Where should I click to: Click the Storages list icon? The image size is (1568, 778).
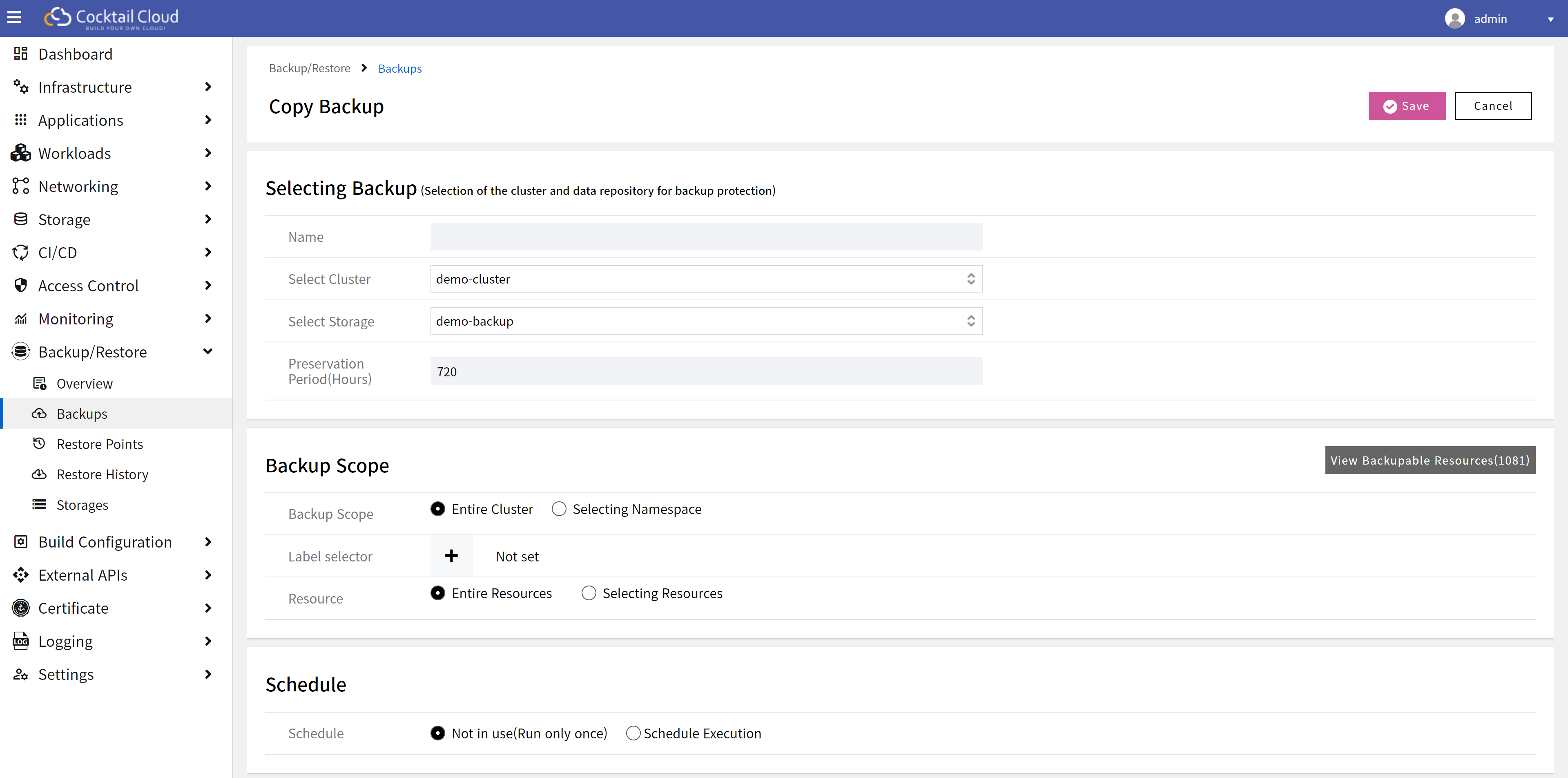point(40,505)
